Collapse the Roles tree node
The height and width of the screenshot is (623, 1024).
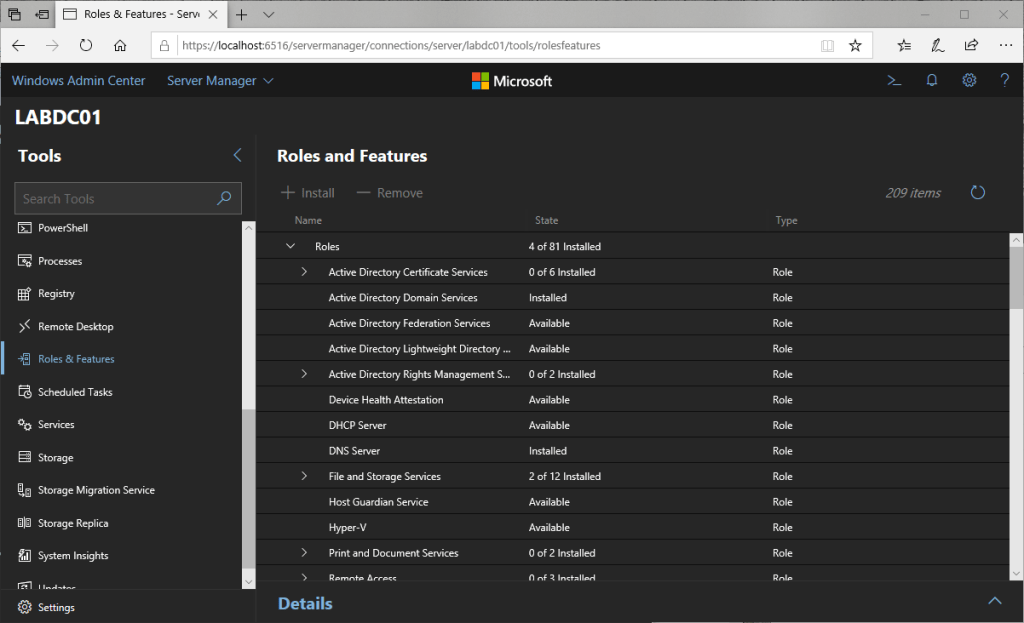291,246
